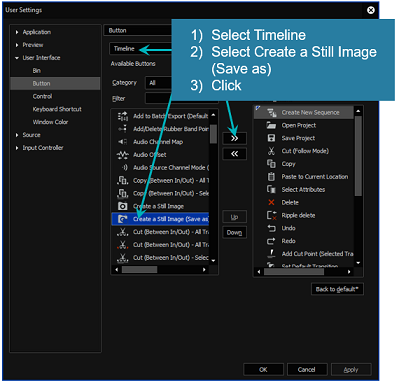Click the Up button
Viewport: 399px width, 385px height.
(234, 217)
